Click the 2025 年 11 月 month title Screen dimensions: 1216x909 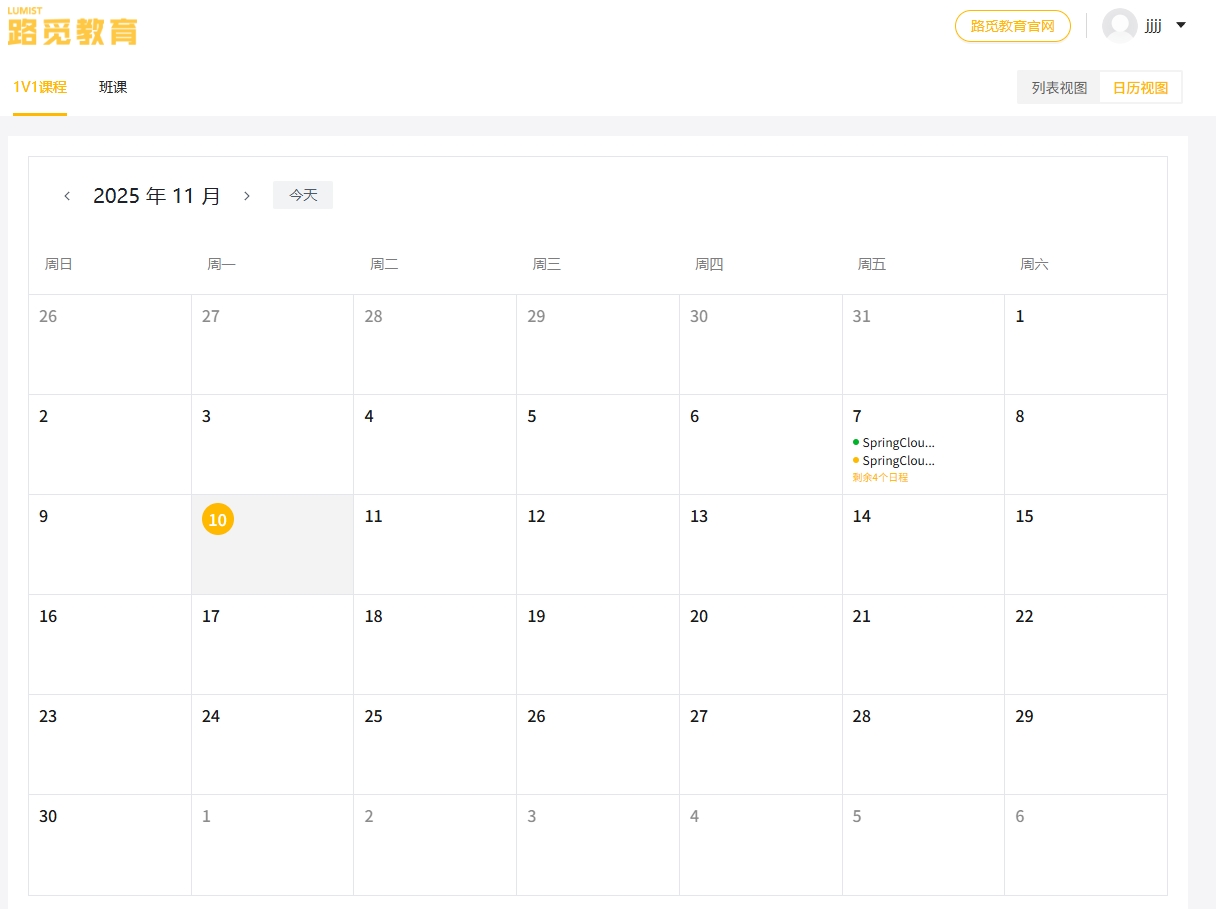point(157,196)
